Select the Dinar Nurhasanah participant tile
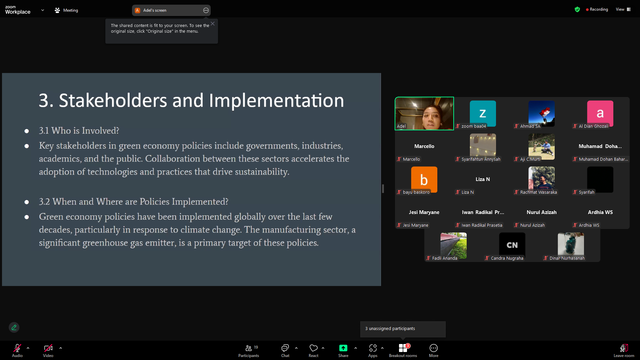 click(571, 246)
